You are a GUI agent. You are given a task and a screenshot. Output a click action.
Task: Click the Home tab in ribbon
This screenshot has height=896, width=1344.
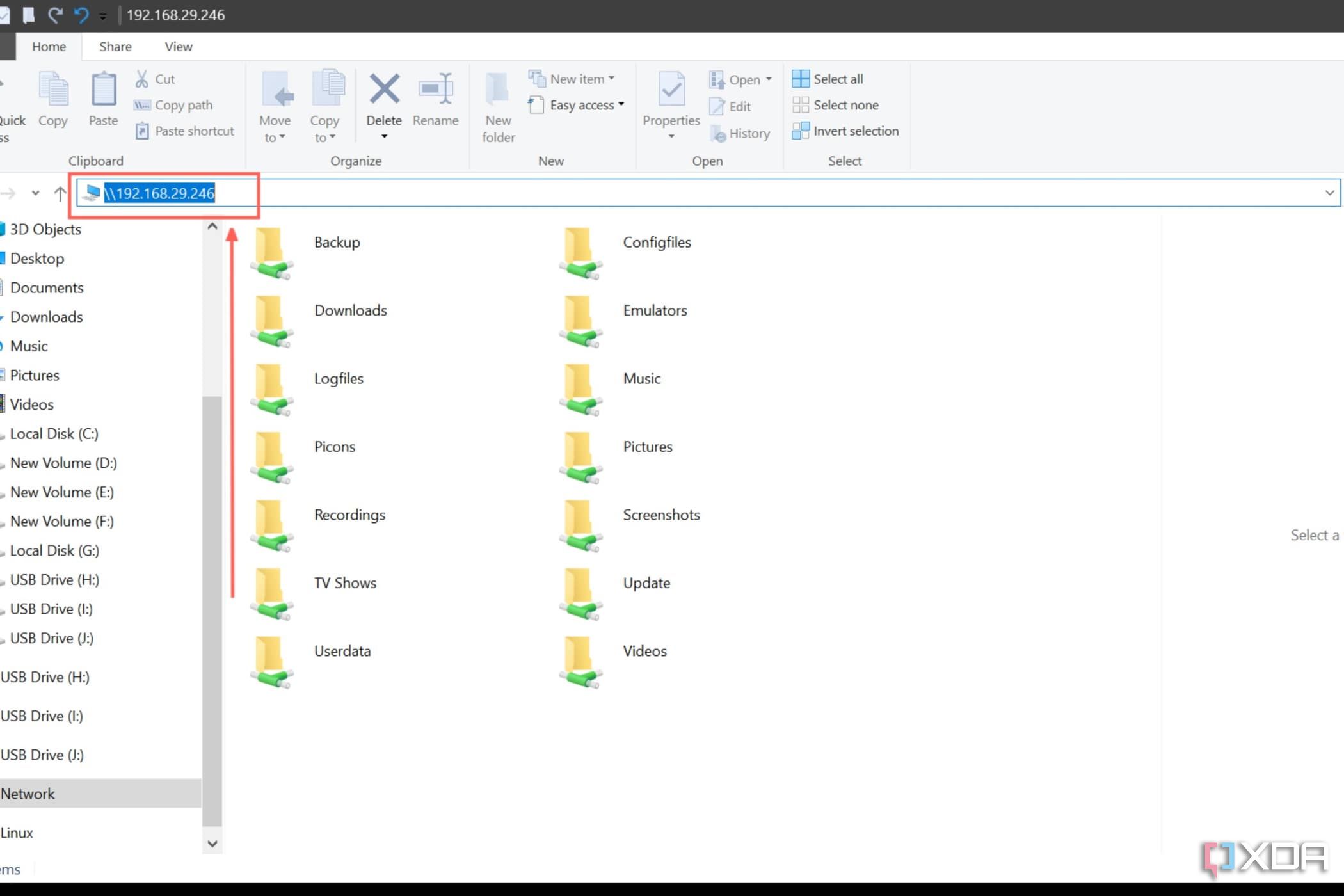tap(48, 46)
